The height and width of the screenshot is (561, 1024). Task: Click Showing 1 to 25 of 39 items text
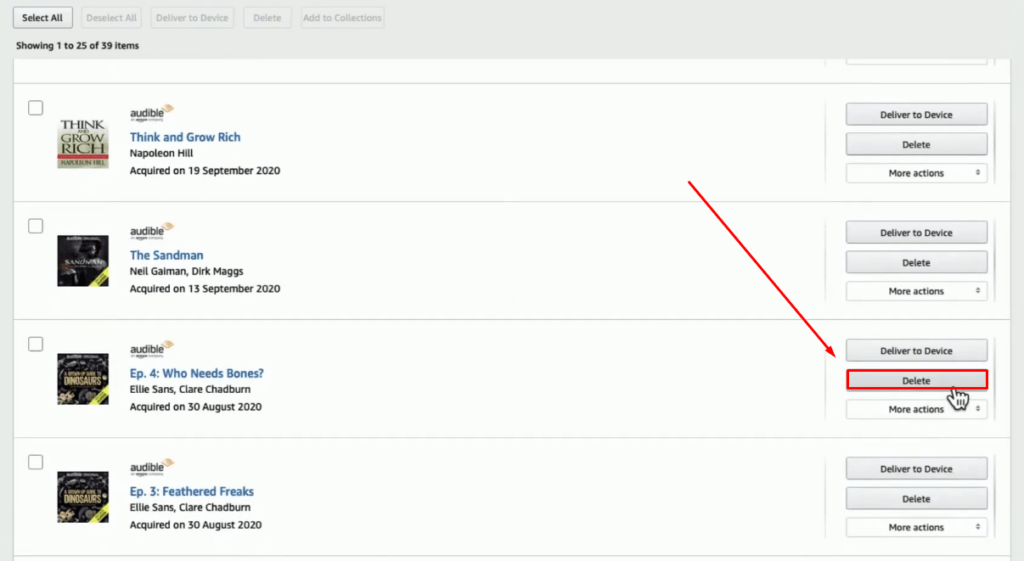[77, 46]
